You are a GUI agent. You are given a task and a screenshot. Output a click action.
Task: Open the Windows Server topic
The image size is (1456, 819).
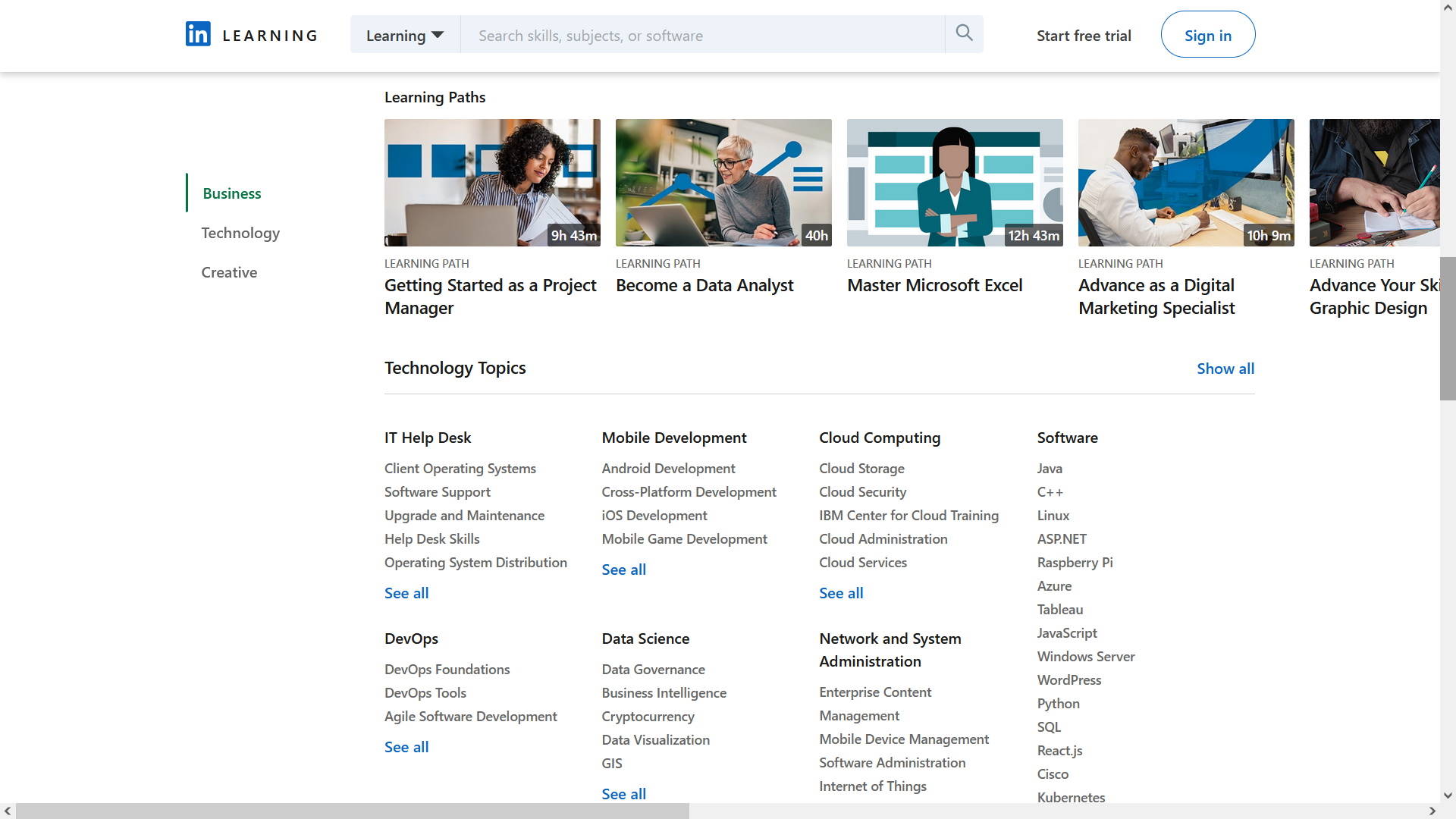(x=1086, y=657)
